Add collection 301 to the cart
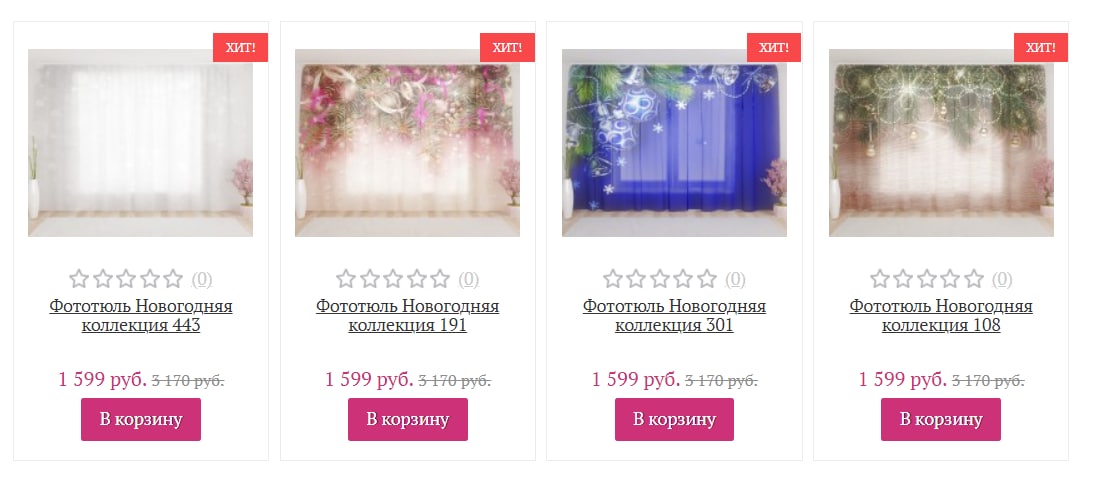Screen dimensions: 1105x477 click(x=674, y=419)
